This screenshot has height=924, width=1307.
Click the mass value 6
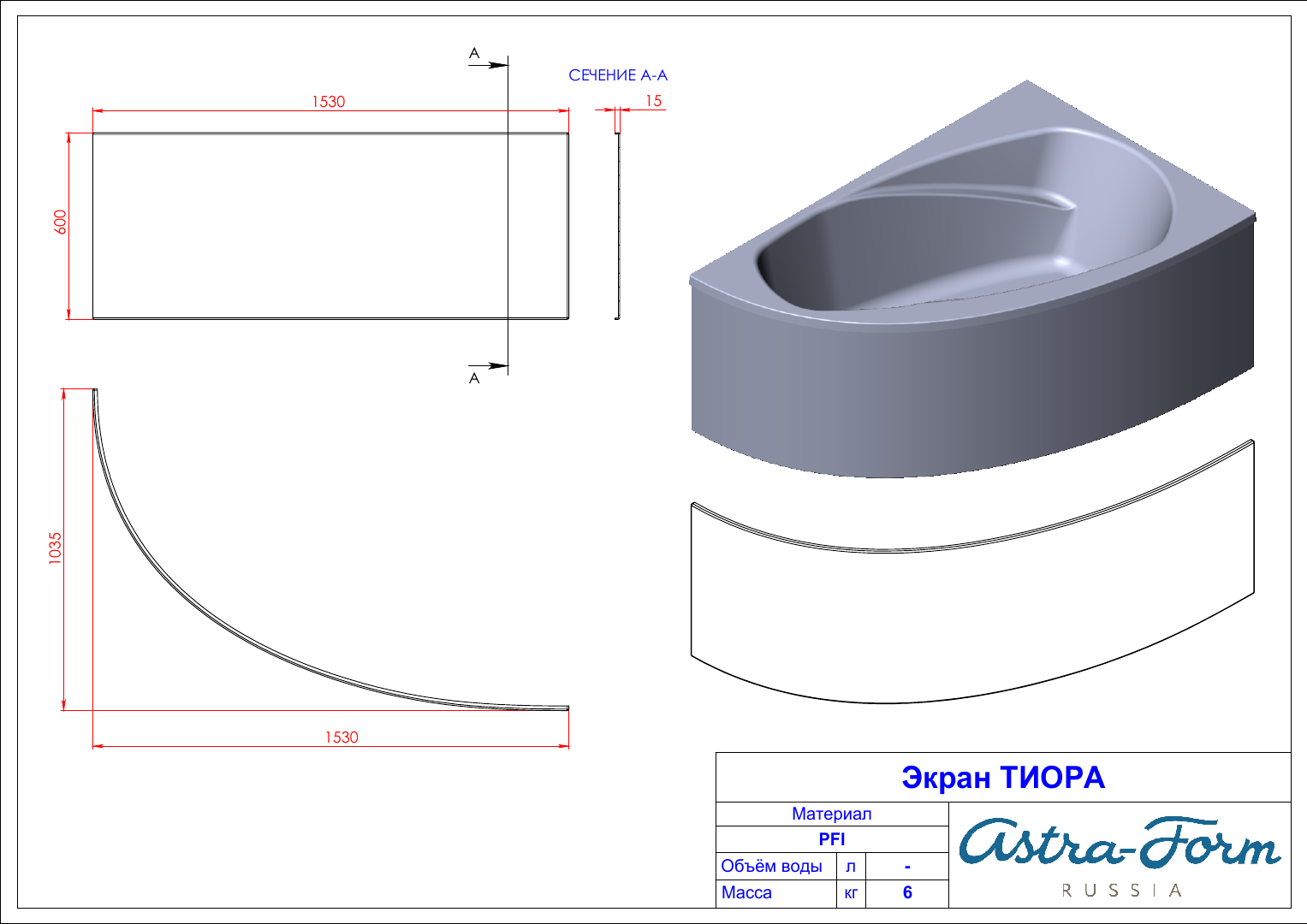(x=907, y=892)
